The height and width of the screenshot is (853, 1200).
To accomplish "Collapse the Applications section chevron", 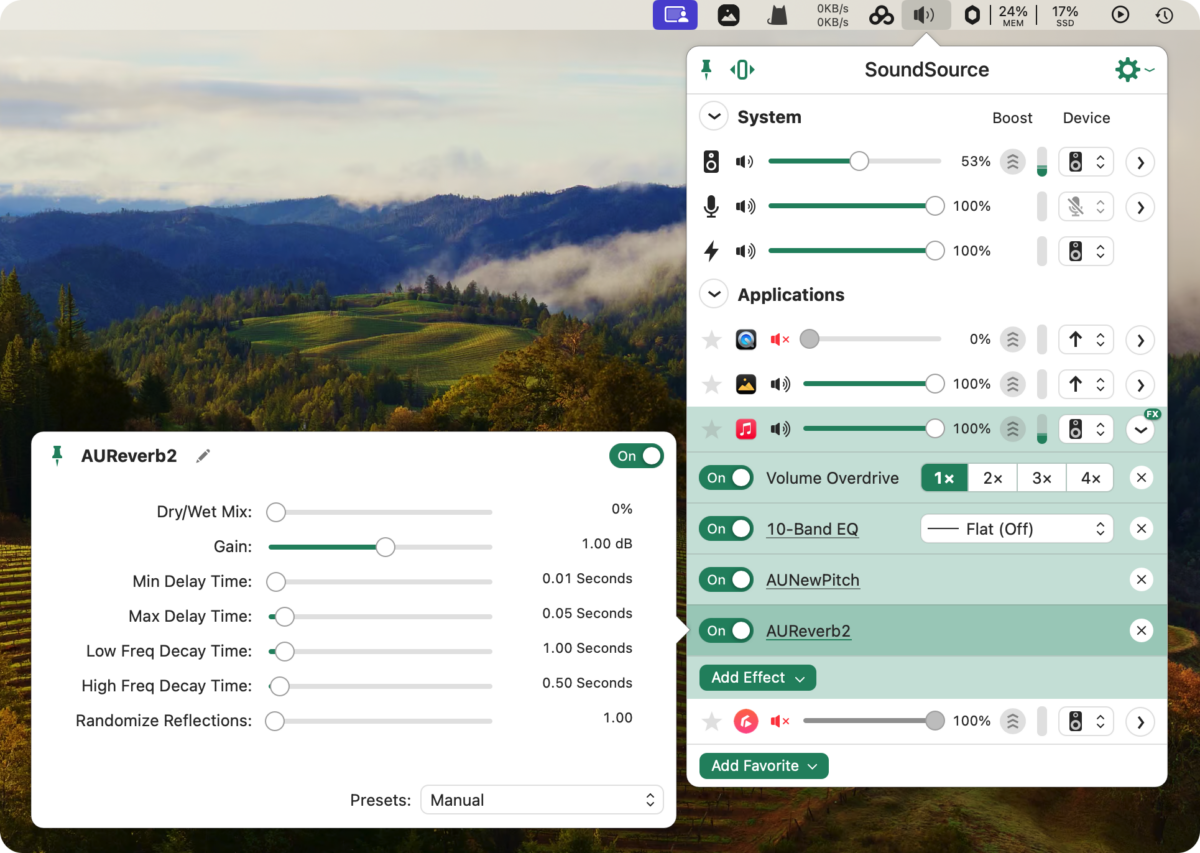I will [x=713, y=295].
